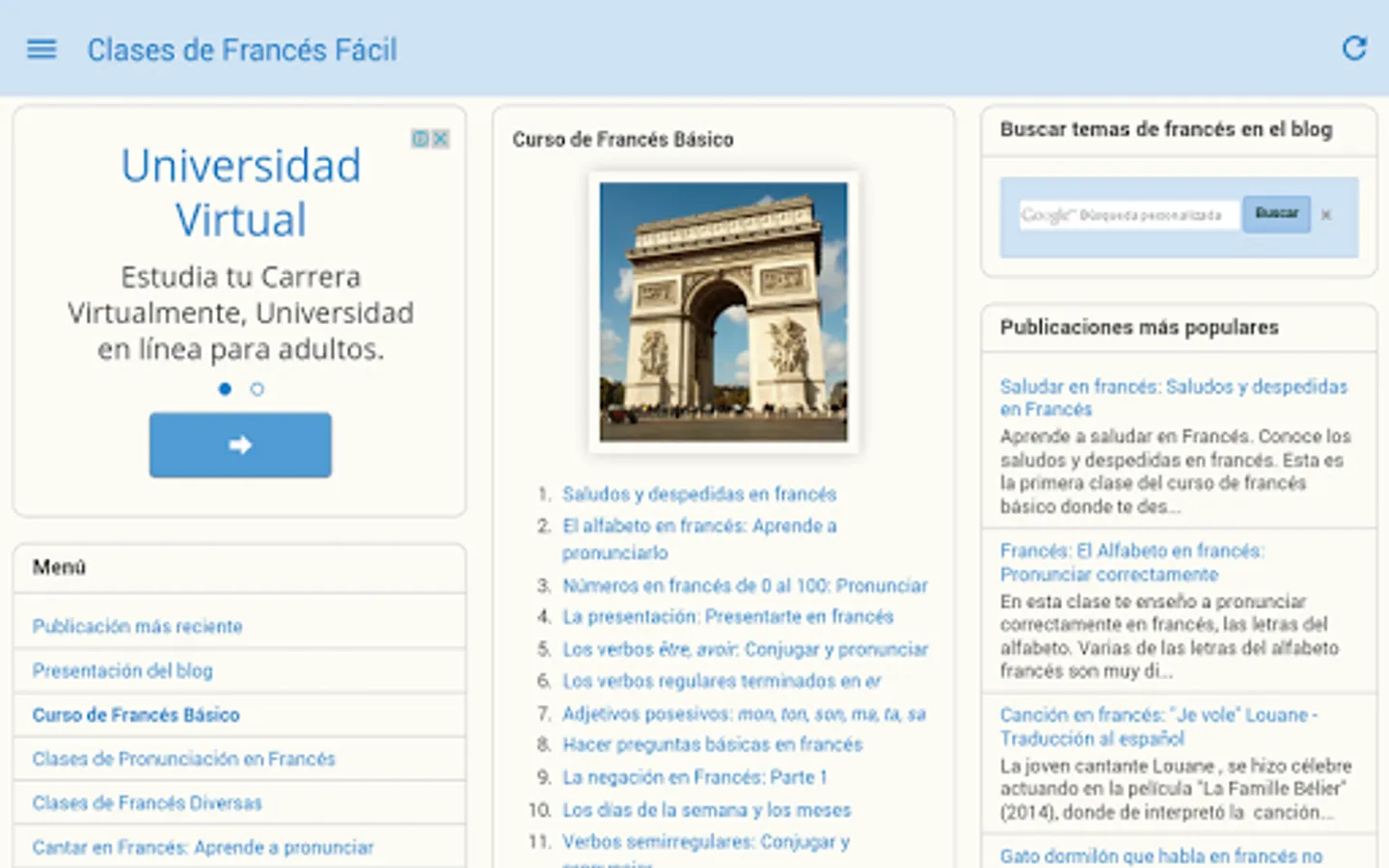Clear the search with the x icon
1389x868 pixels.
click(1326, 215)
